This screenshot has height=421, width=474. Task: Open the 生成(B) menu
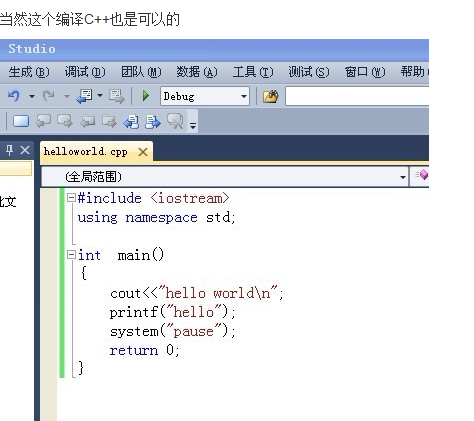[x=29, y=72]
